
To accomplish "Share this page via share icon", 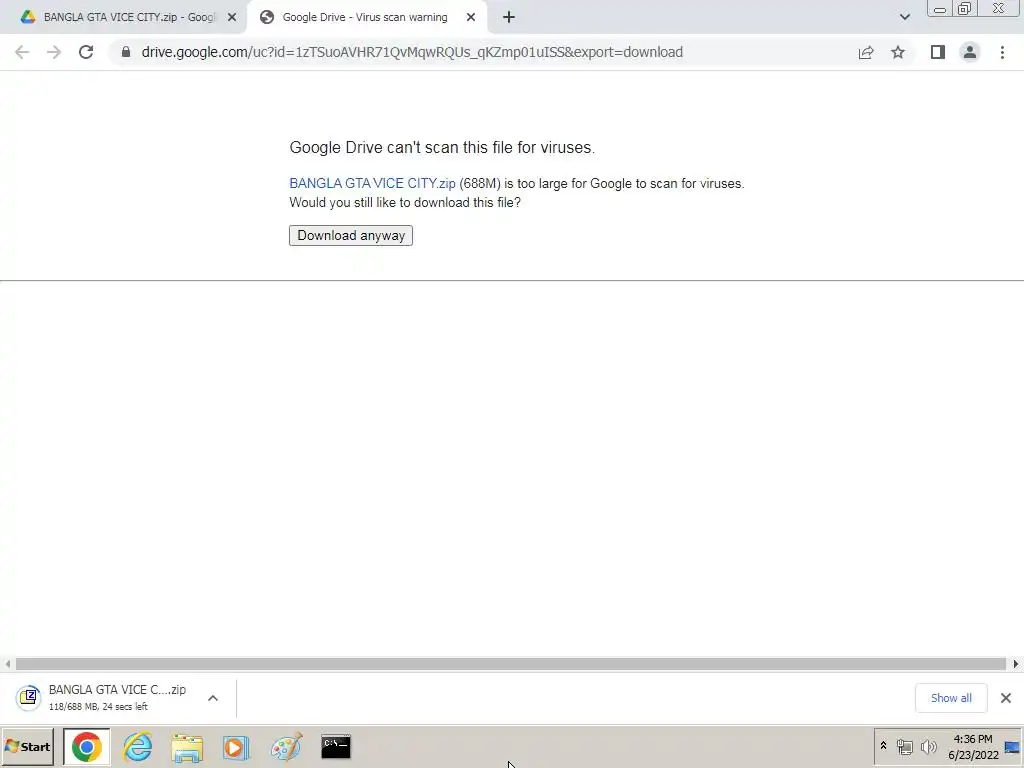I will pyautogui.click(x=866, y=52).
